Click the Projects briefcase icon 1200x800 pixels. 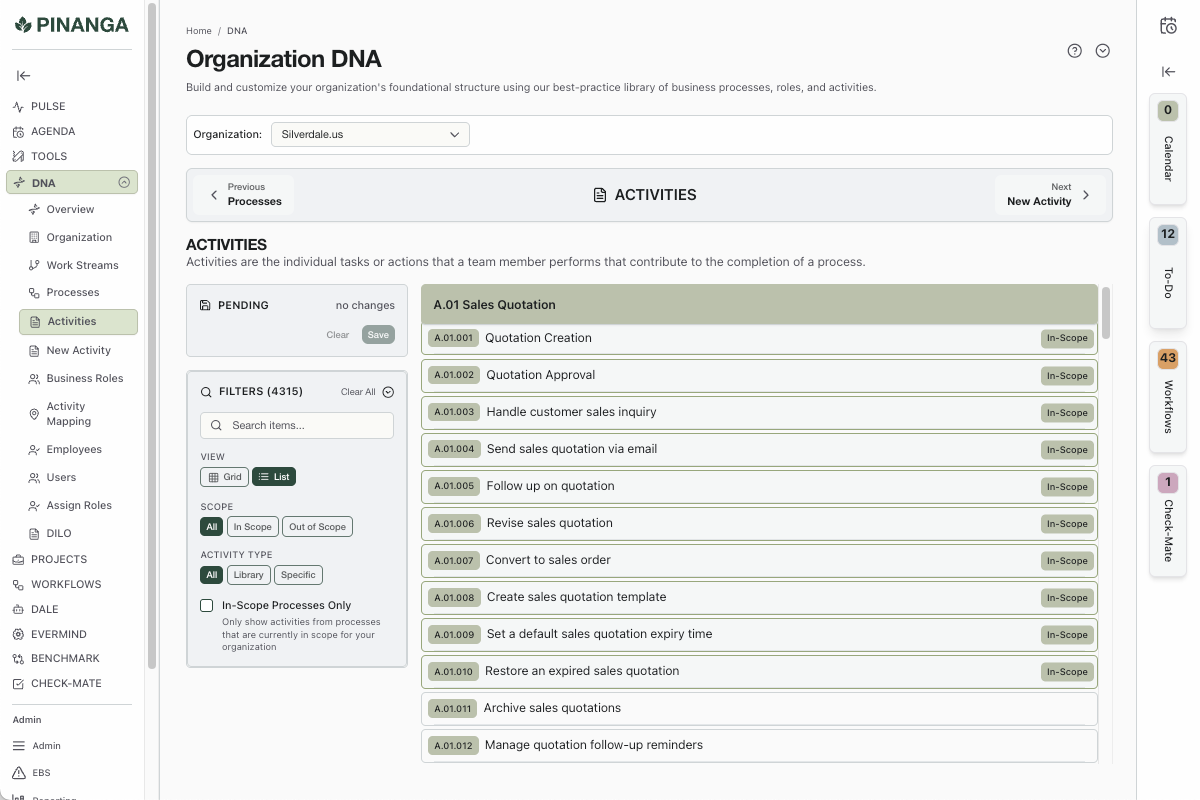pyautogui.click(x=18, y=560)
